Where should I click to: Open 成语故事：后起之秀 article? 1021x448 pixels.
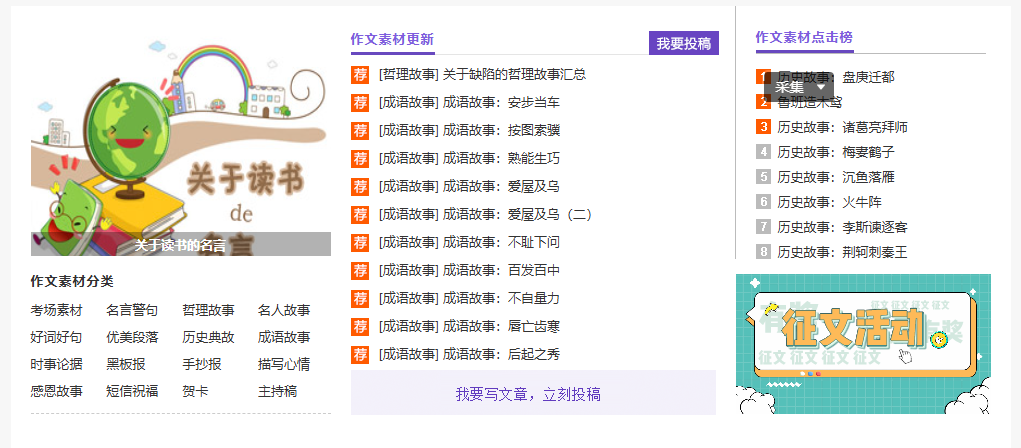tap(501, 355)
